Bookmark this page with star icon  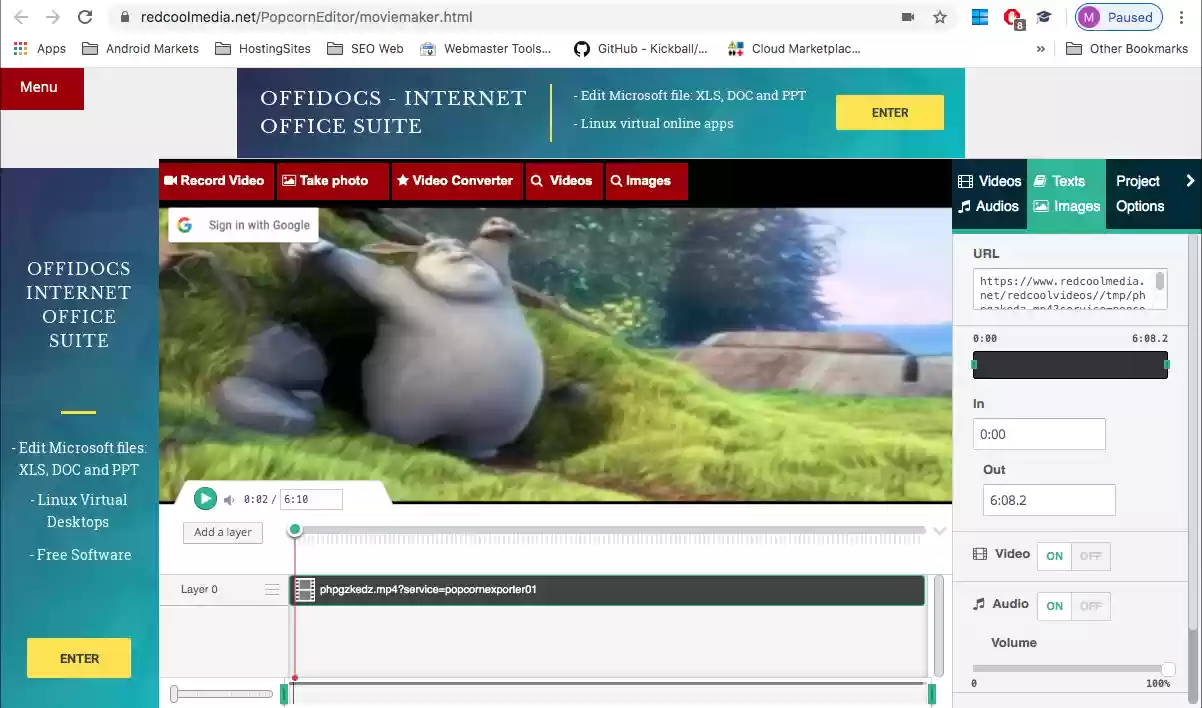[x=939, y=17]
